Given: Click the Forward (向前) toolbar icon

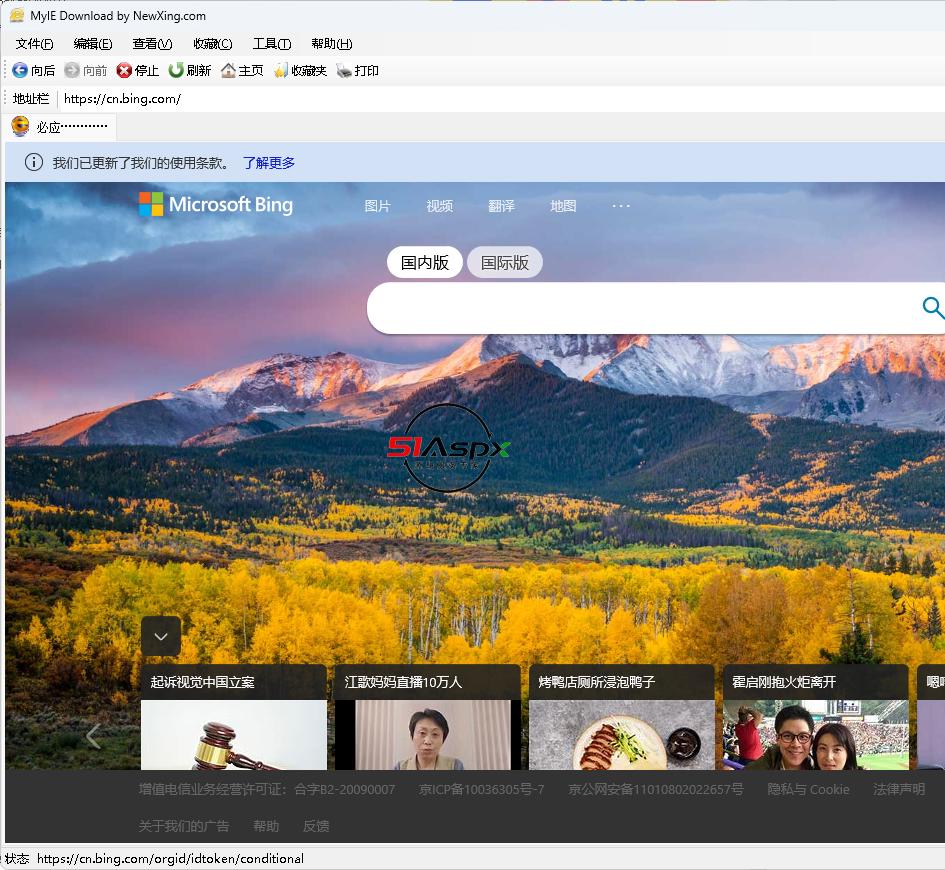Looking at the screenshot, I should click(x=72, y=70).
